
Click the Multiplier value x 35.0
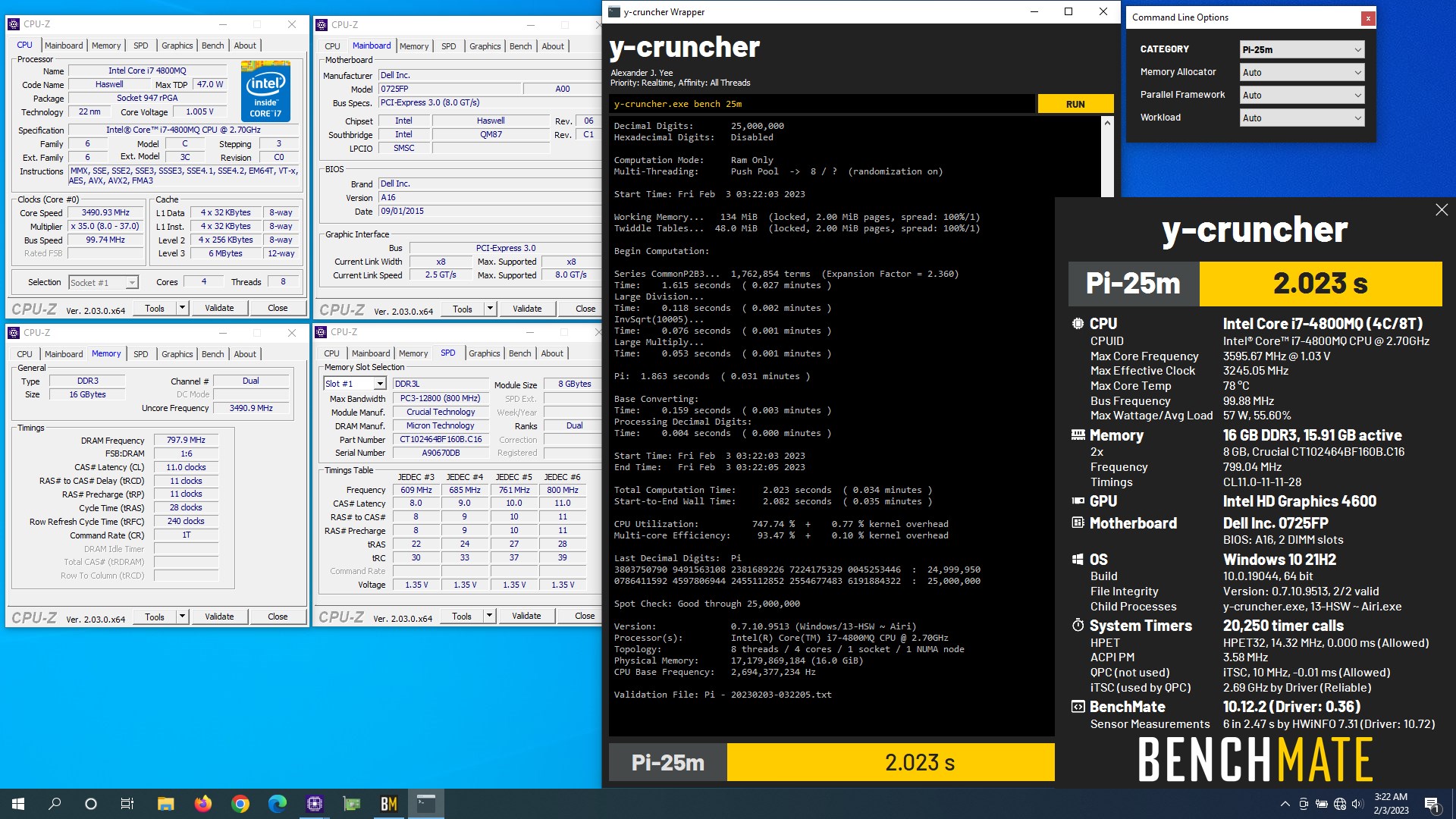[106, 227]
